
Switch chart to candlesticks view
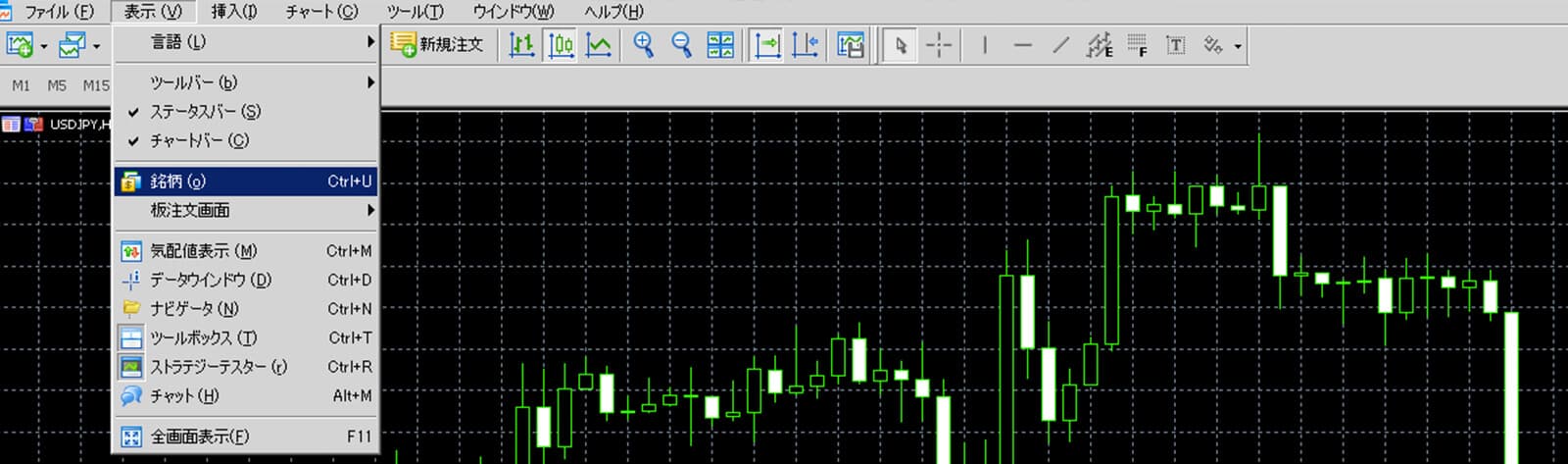(x=561, y=45)
